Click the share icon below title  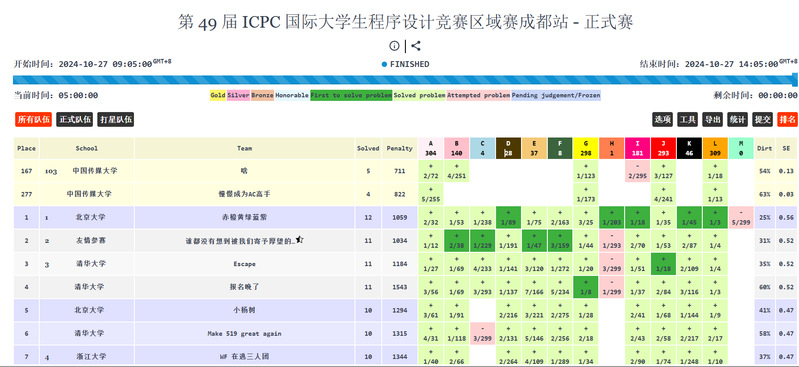click(416, 46)
